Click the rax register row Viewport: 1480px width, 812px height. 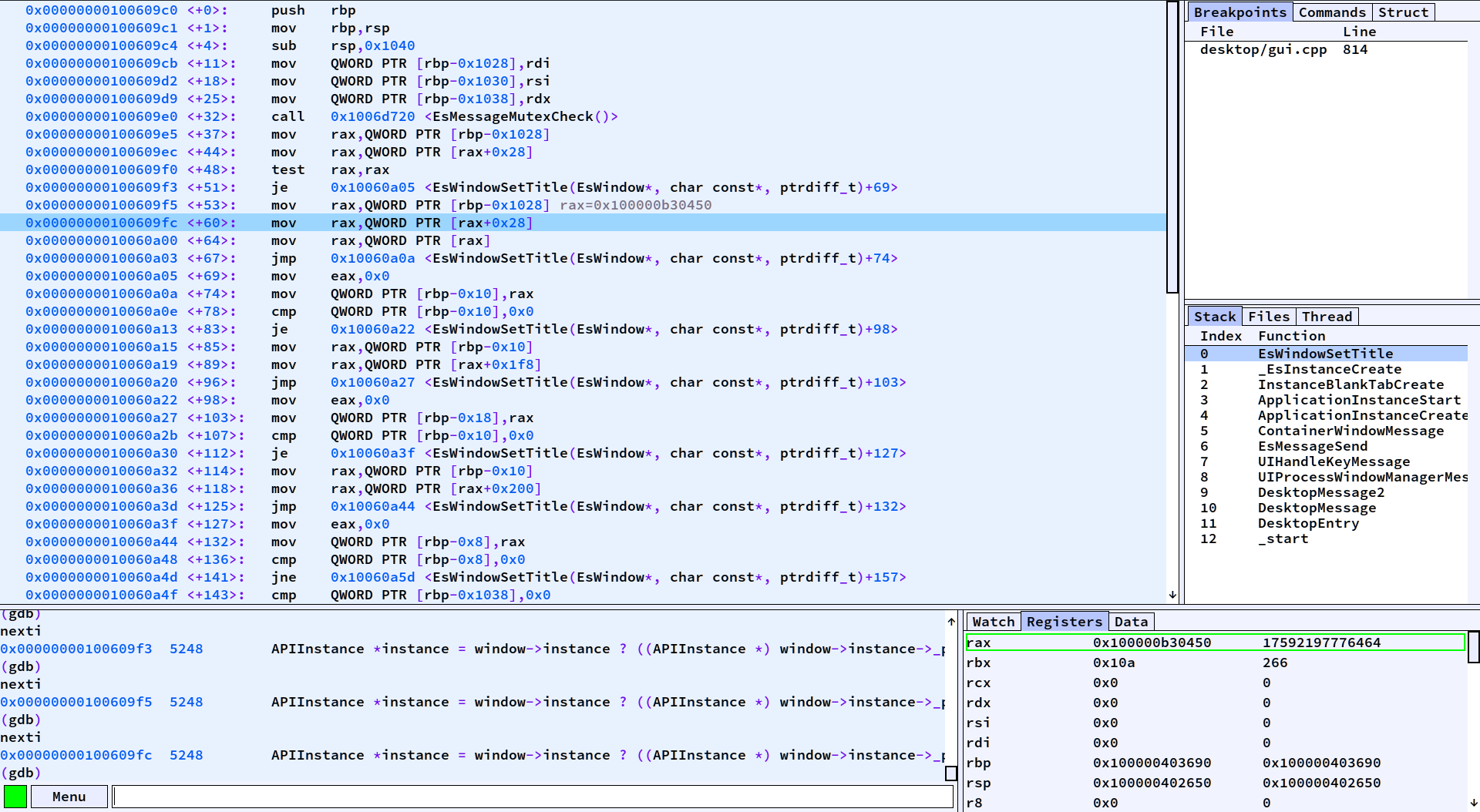coord(1118,643)
